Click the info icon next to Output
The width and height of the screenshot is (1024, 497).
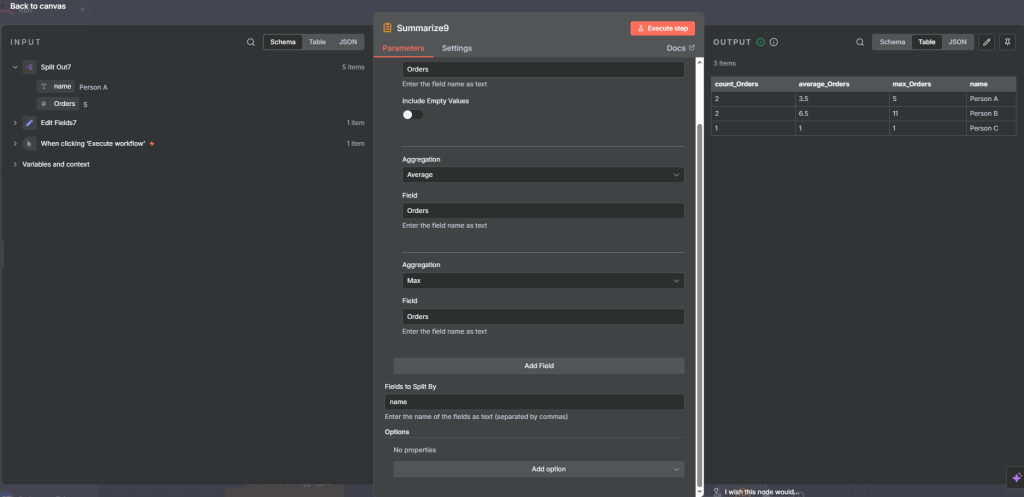[x=774, y=42]
